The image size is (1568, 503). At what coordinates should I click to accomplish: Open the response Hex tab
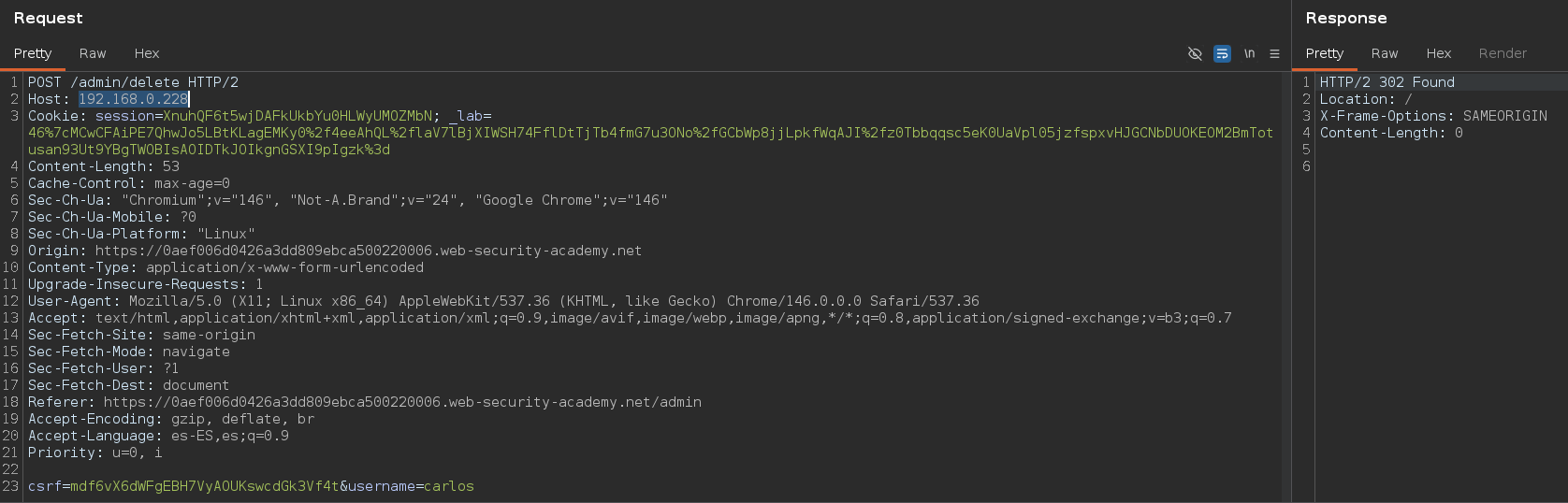click(1439, 53)
